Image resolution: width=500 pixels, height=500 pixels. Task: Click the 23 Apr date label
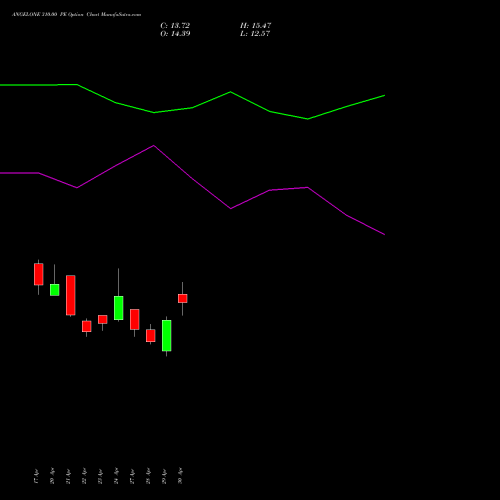click(x=100, y=476)
